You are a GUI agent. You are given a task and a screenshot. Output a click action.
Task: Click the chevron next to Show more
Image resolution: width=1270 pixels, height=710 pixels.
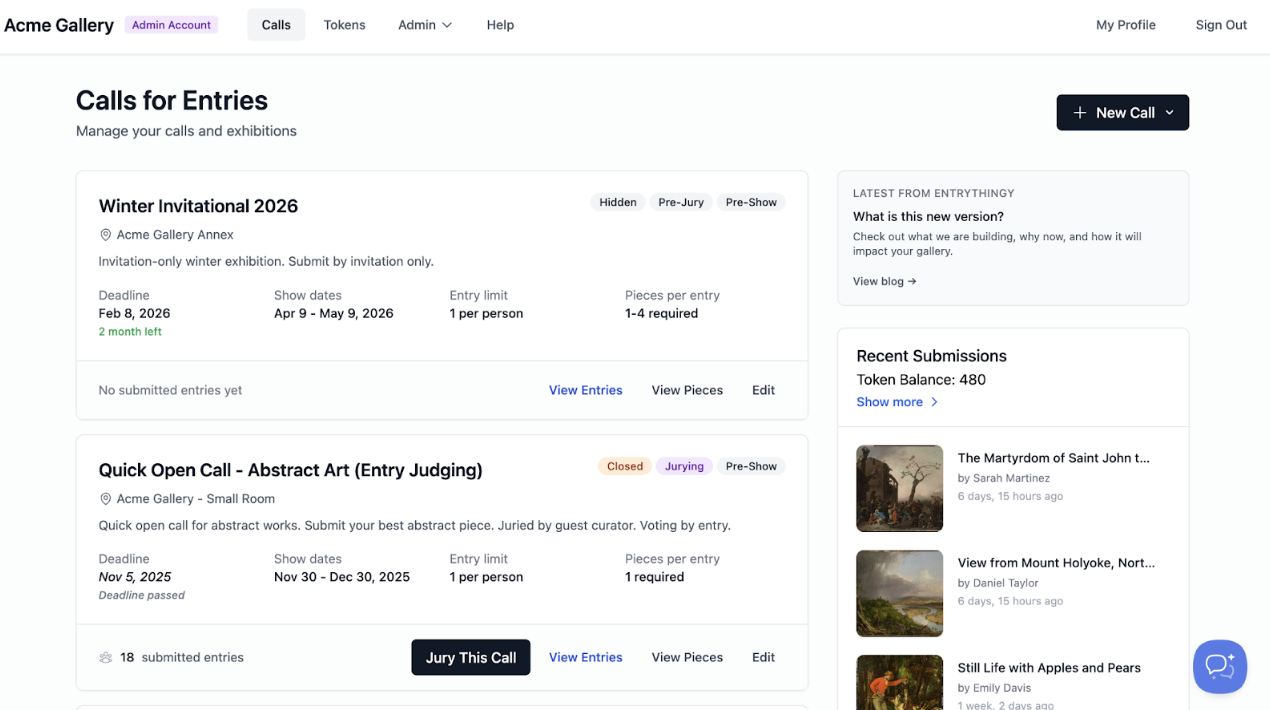[935, 402]
